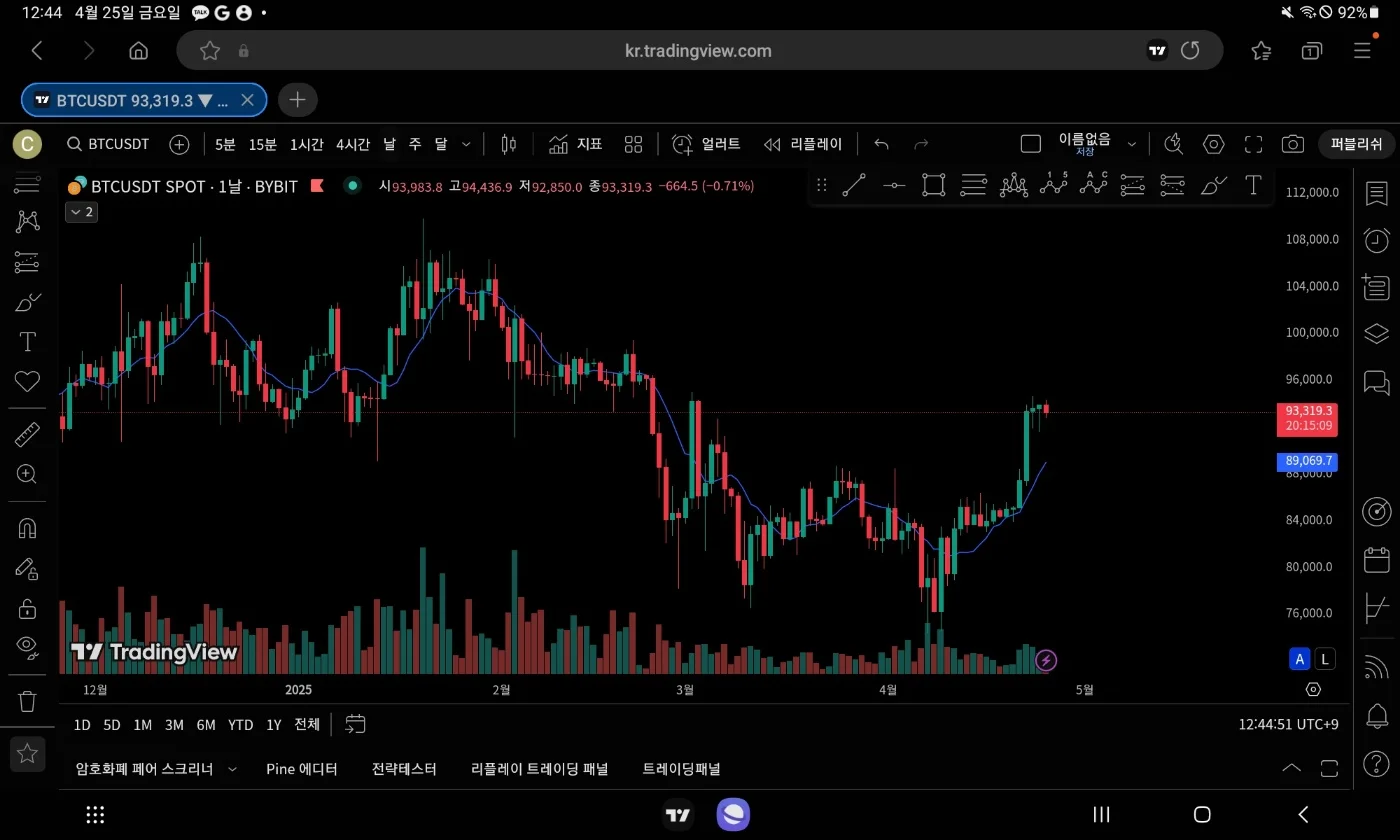Undo the last chart action
Image resolution: width=1400 pixels, height=840 pixels.
[881, 144]
